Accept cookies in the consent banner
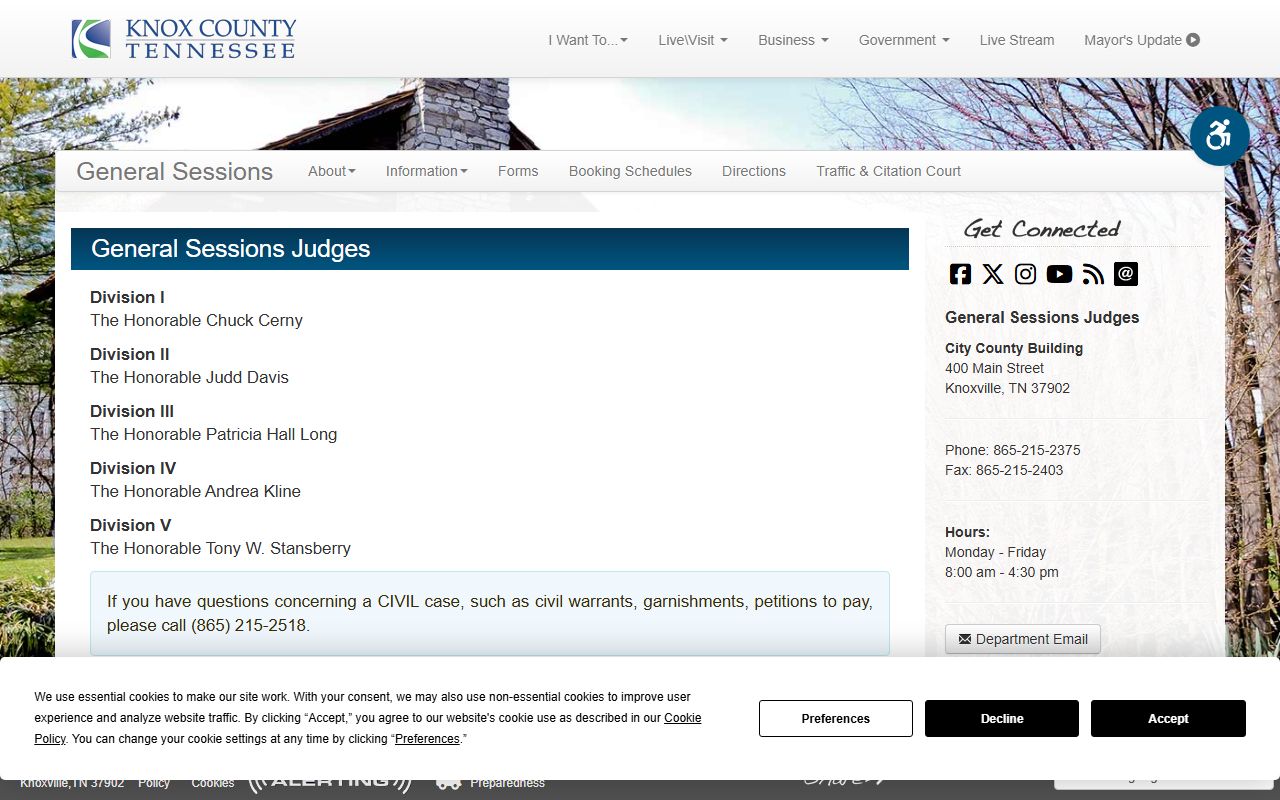Image resolution: width=1280 pixels, height=800 pixels. tap(1168, 718)
